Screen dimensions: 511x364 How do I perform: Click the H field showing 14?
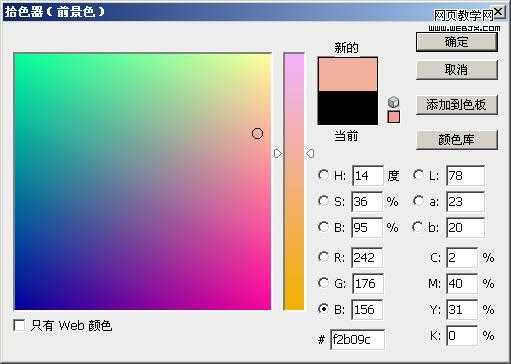[x=368, y=176]
